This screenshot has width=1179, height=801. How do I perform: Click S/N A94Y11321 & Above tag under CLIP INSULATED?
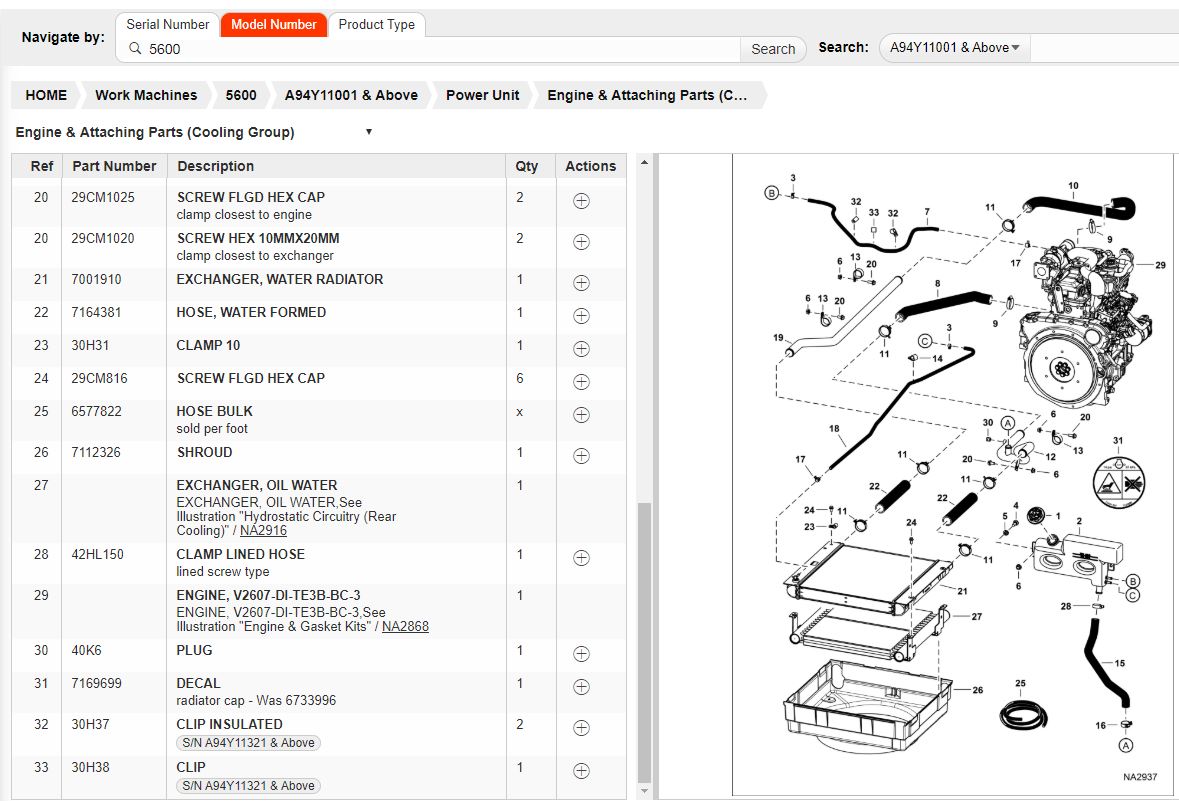coord(248,743)
